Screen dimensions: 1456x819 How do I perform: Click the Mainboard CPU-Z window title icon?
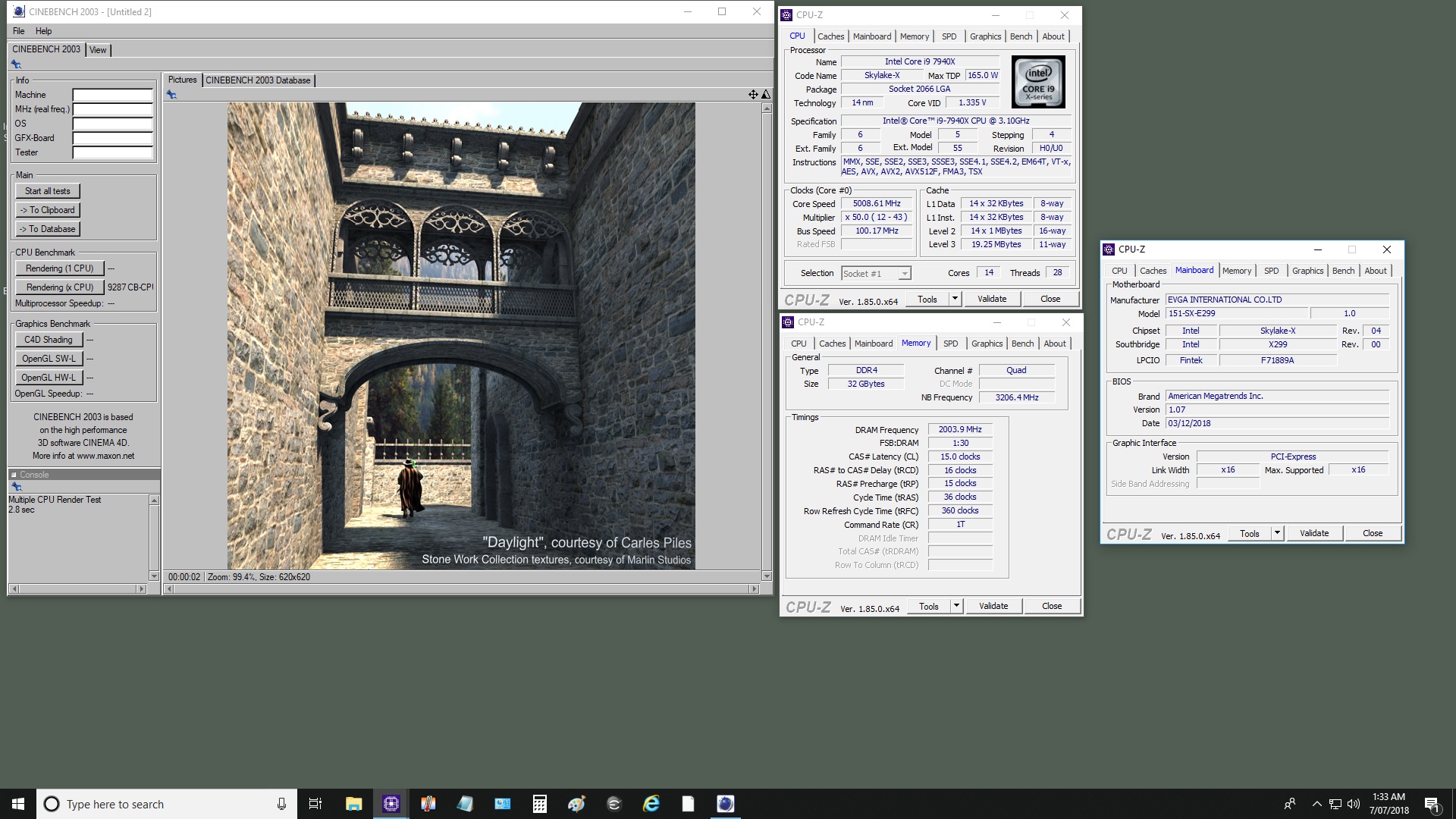[x=1109, y=249]
